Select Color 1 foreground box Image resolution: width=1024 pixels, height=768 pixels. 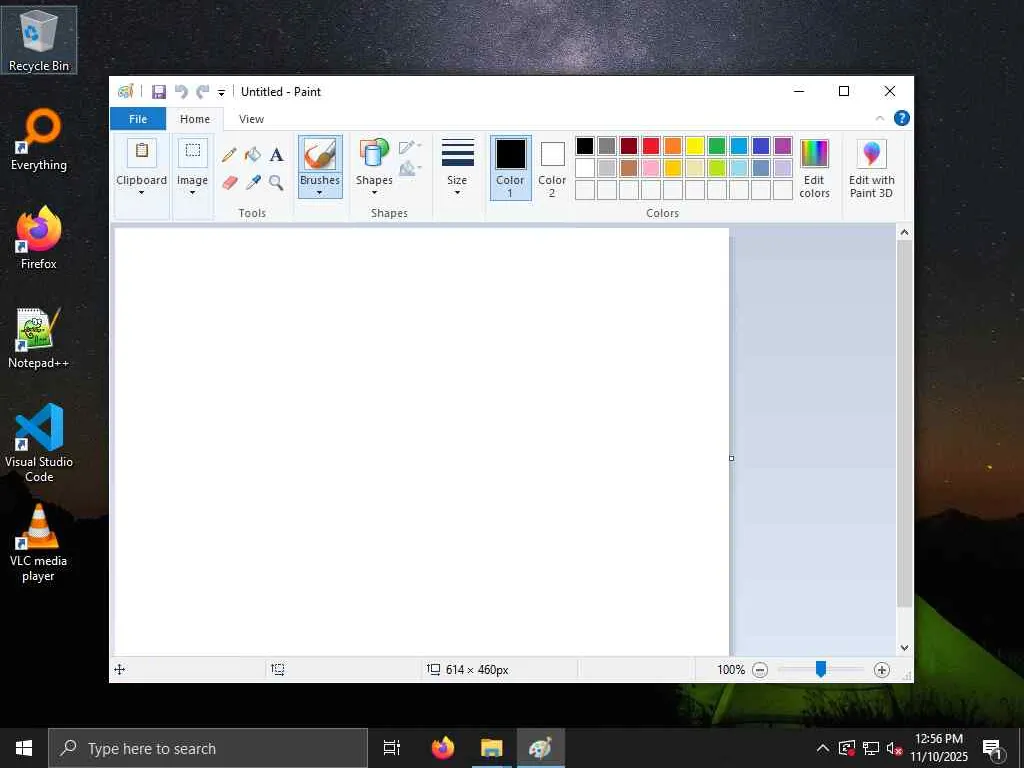[x=510, y=168]
